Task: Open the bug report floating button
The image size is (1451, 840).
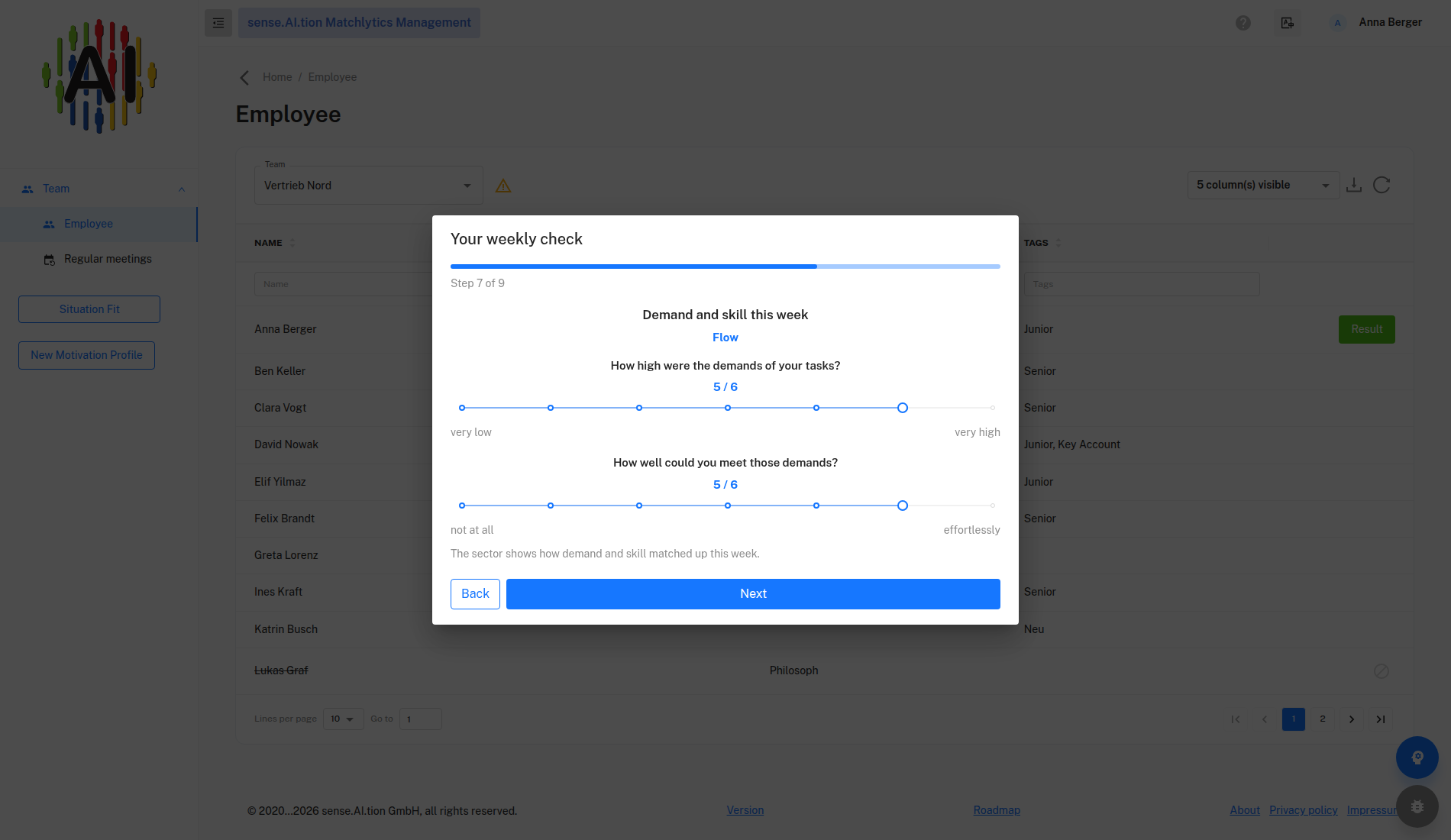Action: pyautogui.click(x=1417, y=806)
